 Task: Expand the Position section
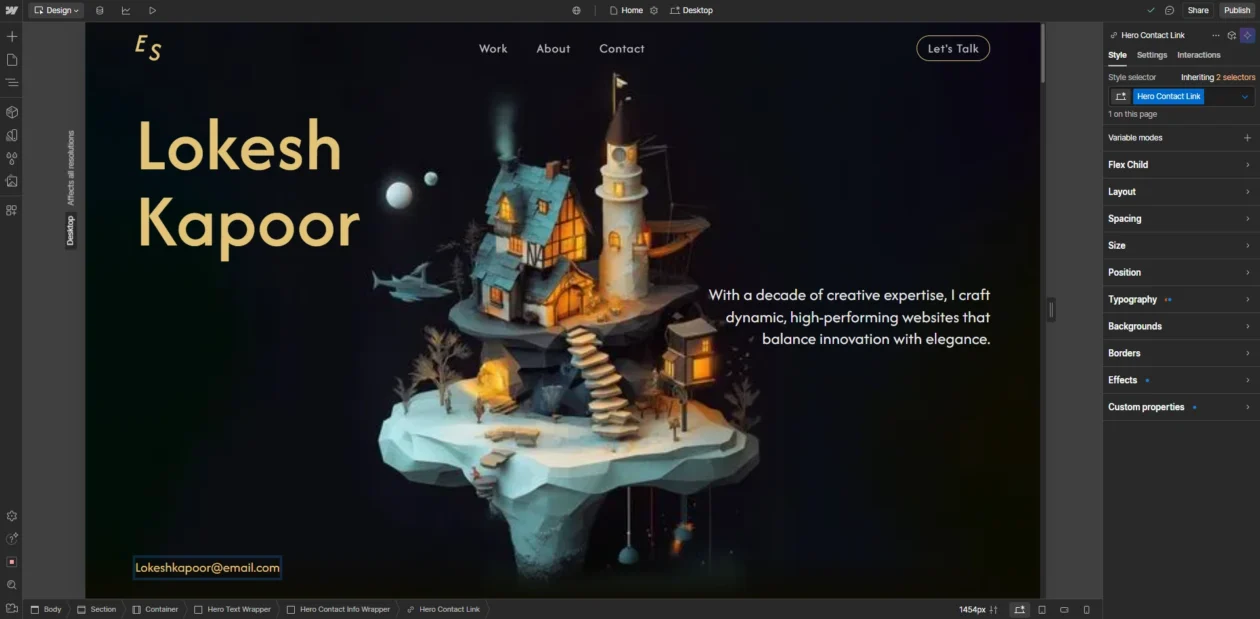tap(1180, 273)
